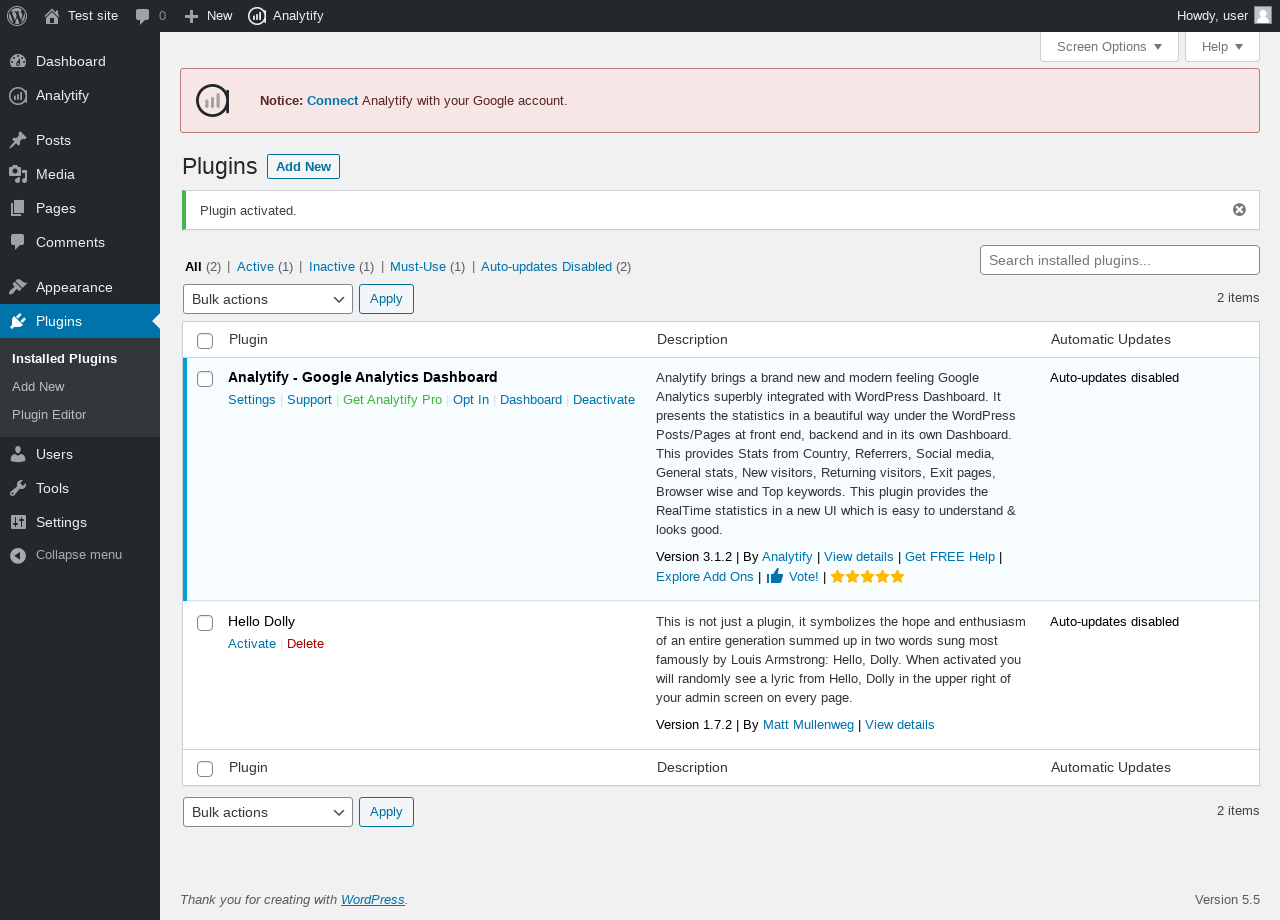Open the WordPress footer link
The image size is (1280, 920).
373,900
